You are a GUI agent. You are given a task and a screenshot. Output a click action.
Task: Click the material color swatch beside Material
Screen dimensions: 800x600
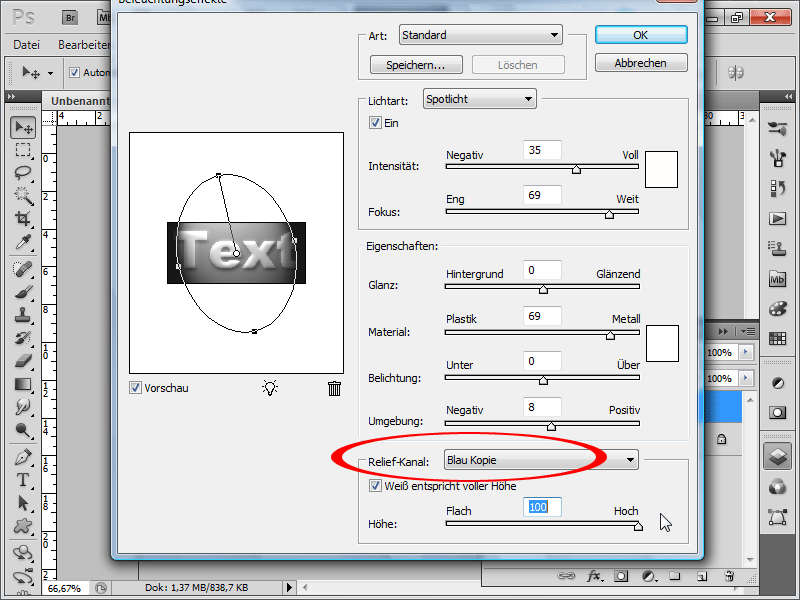click(x=662, y=343)
